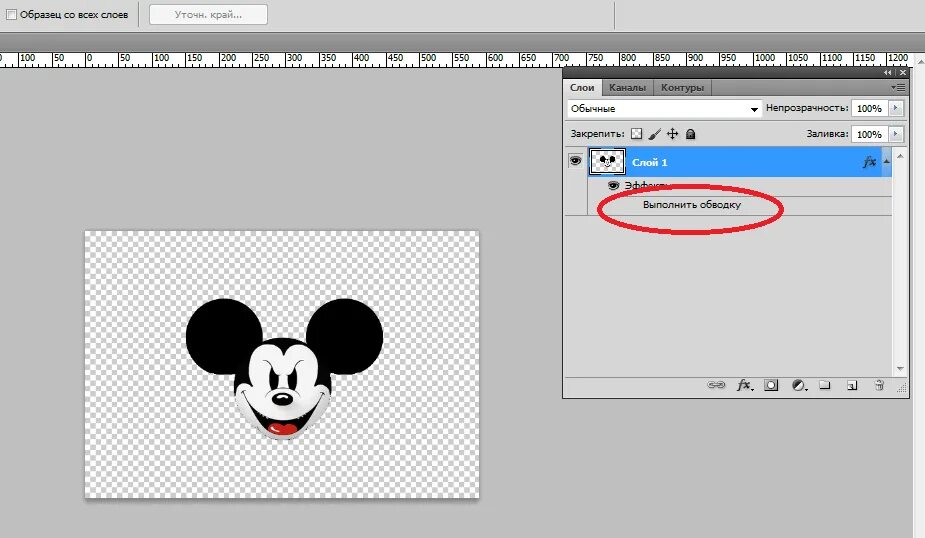
Task: Open the Непрозрачность slider arrow
Action: click(896, 109)
